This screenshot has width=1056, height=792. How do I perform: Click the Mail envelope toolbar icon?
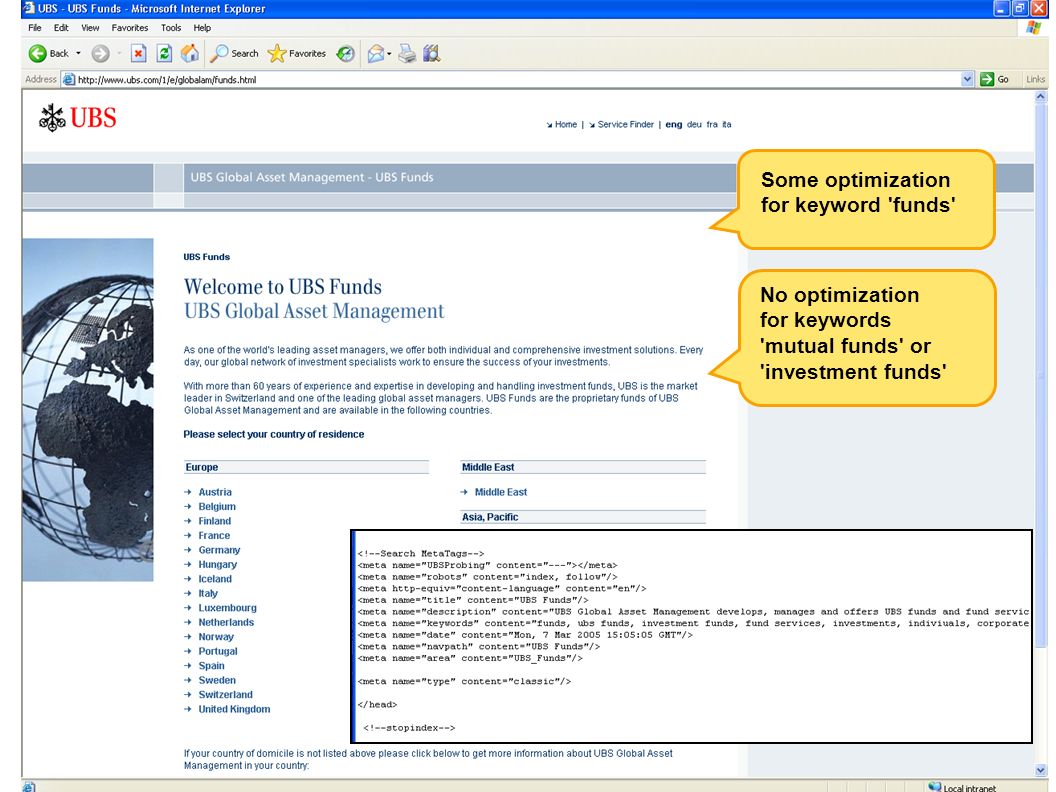[376, 53]
